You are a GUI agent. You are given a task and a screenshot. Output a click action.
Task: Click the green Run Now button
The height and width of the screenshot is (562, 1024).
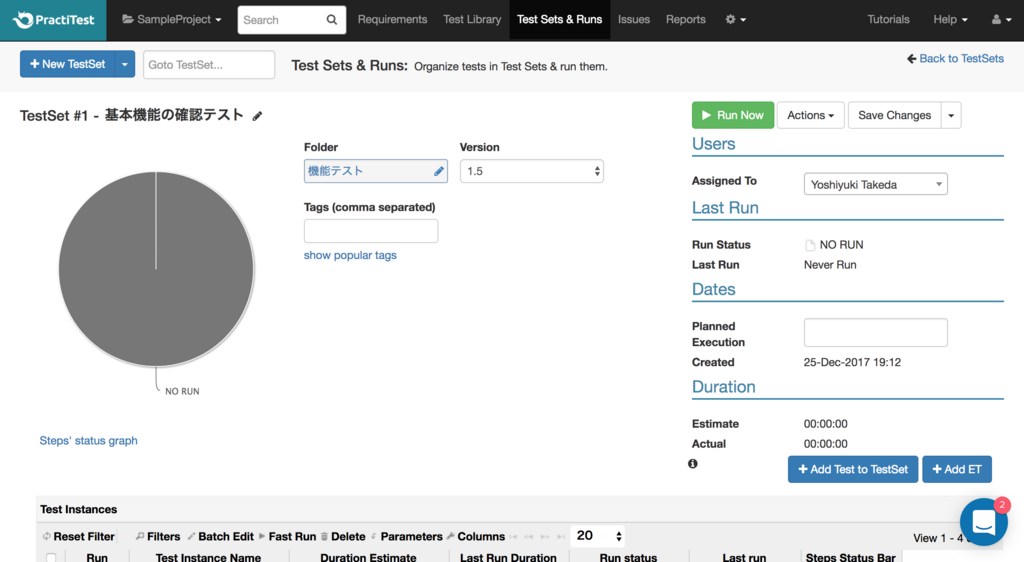[x=733, y=115]
